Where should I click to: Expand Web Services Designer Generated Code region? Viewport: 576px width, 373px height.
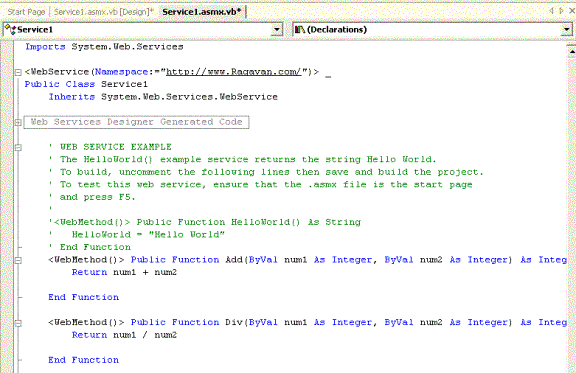(x=18, y=122)
